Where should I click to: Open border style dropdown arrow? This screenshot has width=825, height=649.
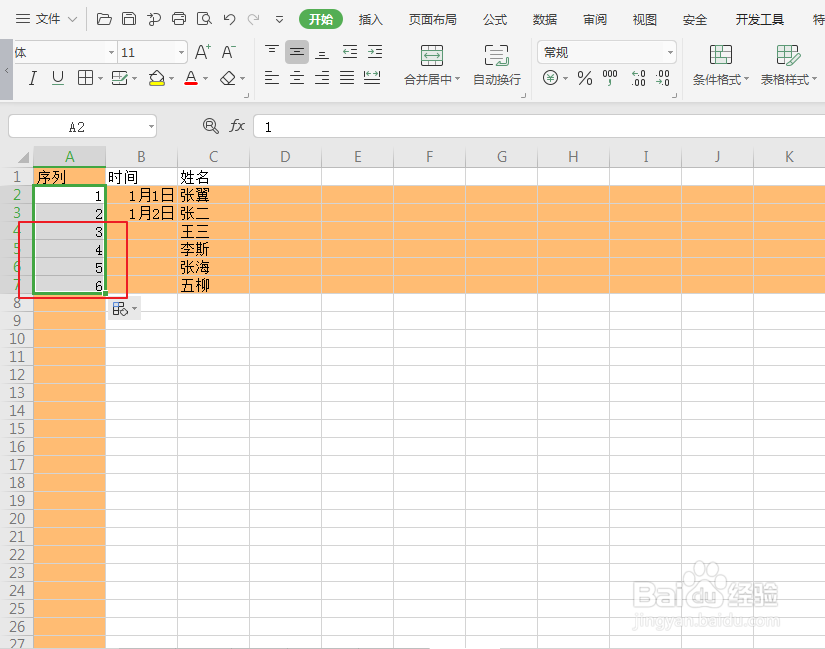click(100, 79)
